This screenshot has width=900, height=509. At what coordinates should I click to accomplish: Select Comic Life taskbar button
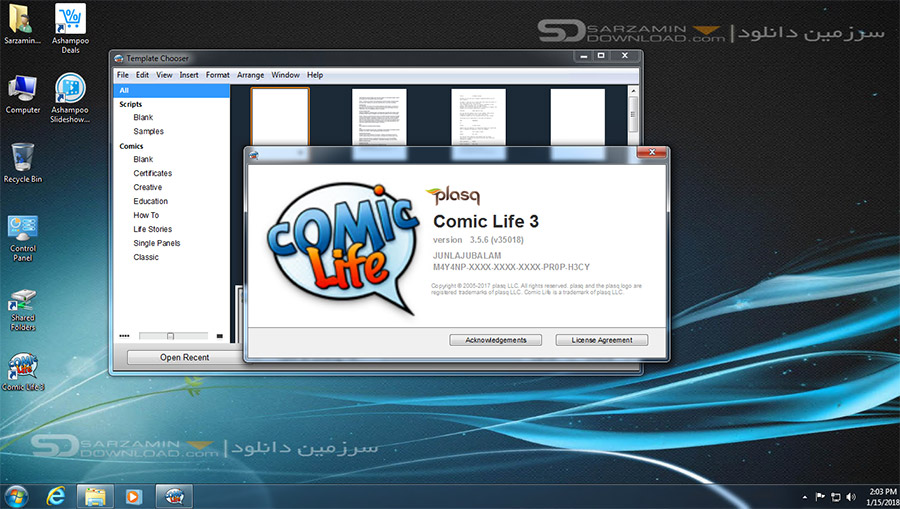click(174, 496)
